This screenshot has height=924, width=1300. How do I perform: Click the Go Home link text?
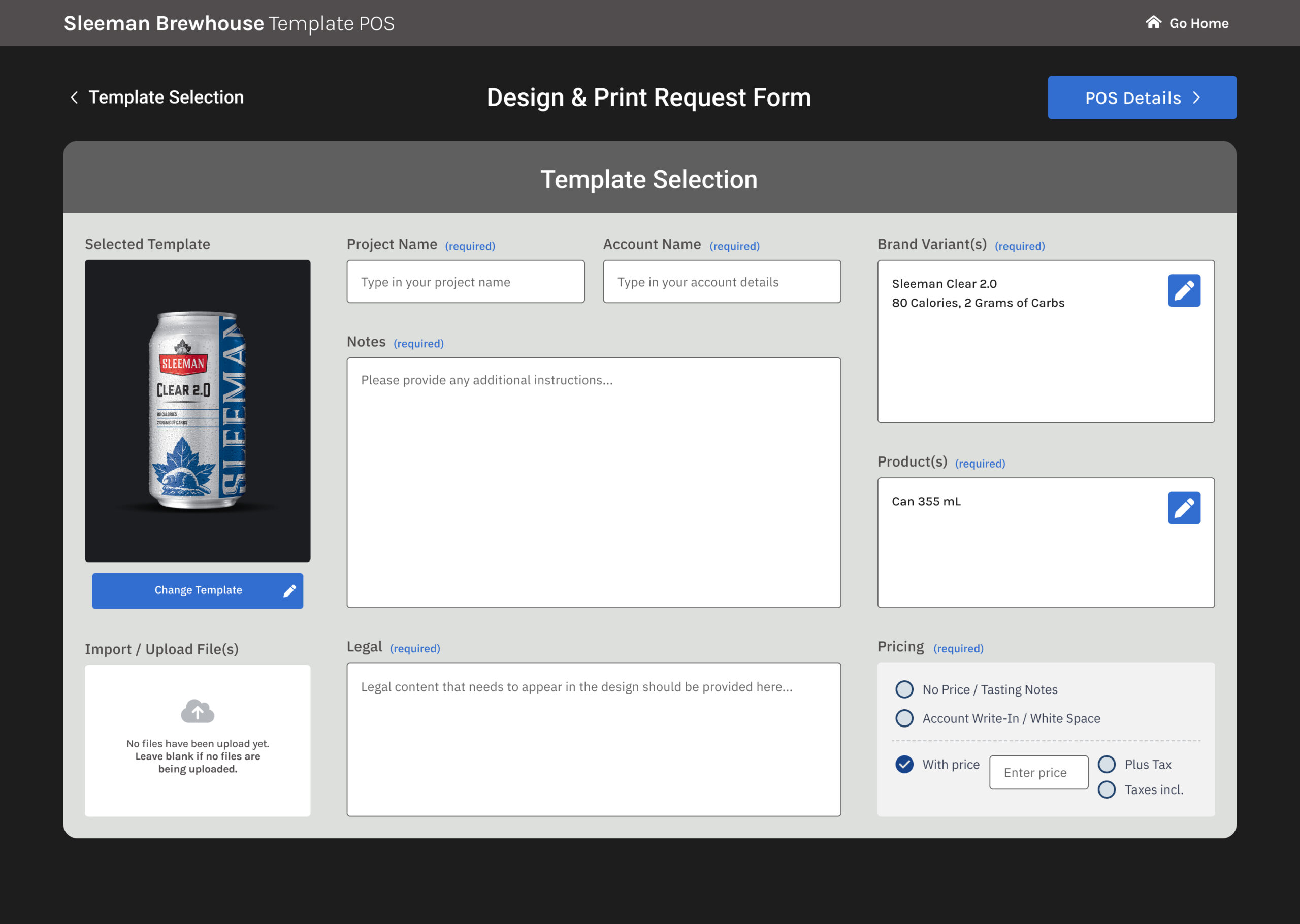pyautogui.click(x=1198, y=23)
